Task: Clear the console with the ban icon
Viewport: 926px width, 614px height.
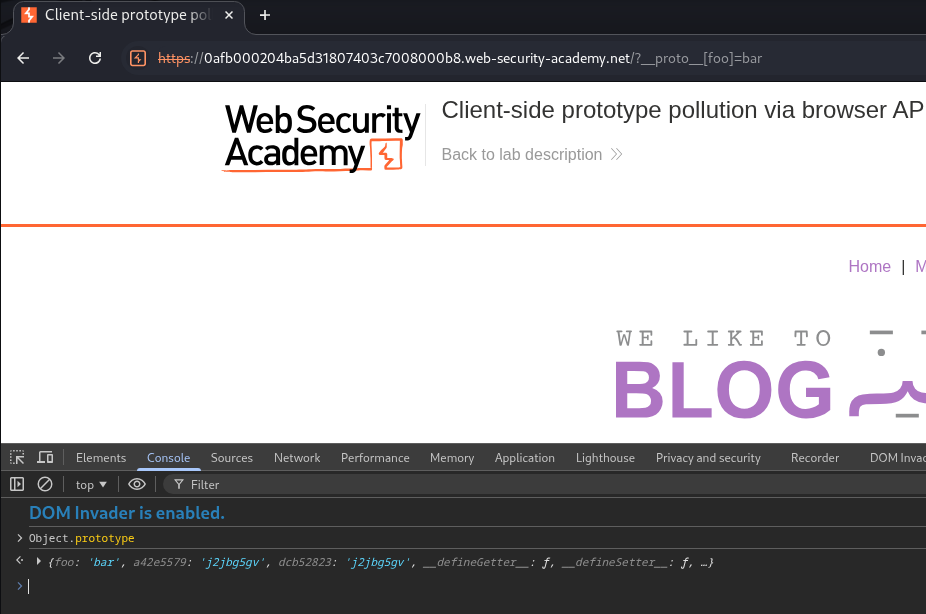Action: point(45,484)
